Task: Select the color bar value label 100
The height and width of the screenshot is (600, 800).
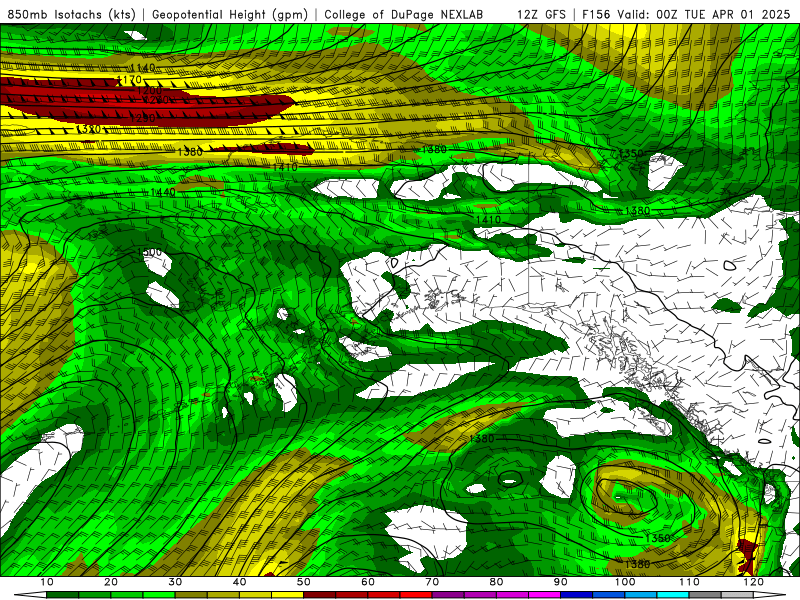Action: point(625,582)
